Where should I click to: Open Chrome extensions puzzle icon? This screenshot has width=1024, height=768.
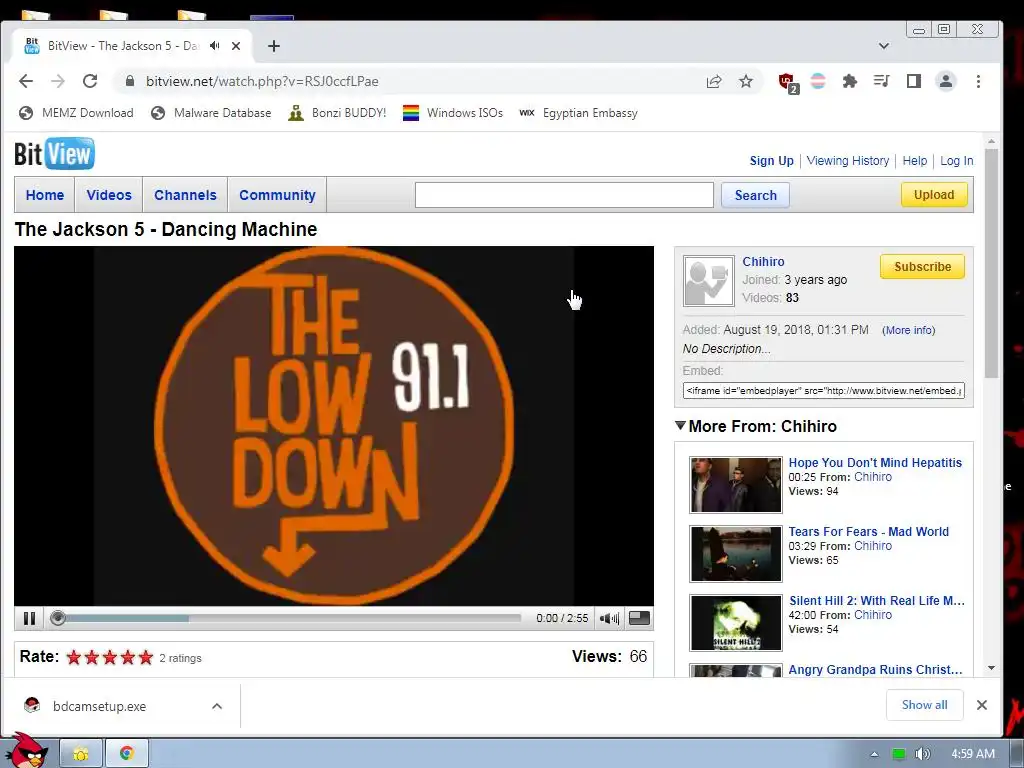coord(850,81)
